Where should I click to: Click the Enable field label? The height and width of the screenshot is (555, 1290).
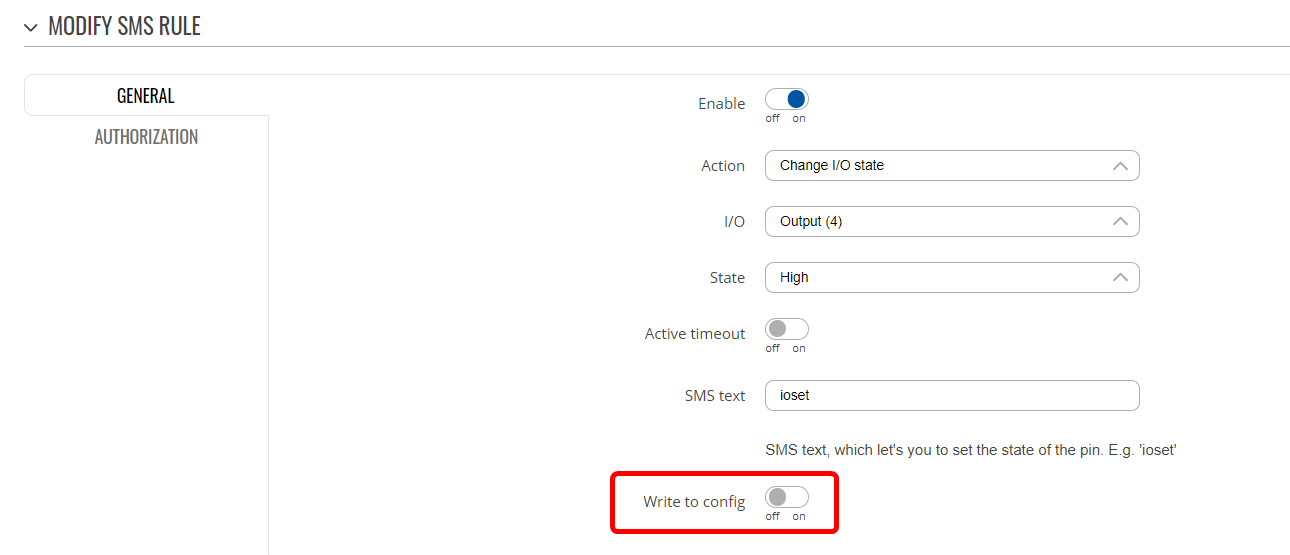coord(721,104)
